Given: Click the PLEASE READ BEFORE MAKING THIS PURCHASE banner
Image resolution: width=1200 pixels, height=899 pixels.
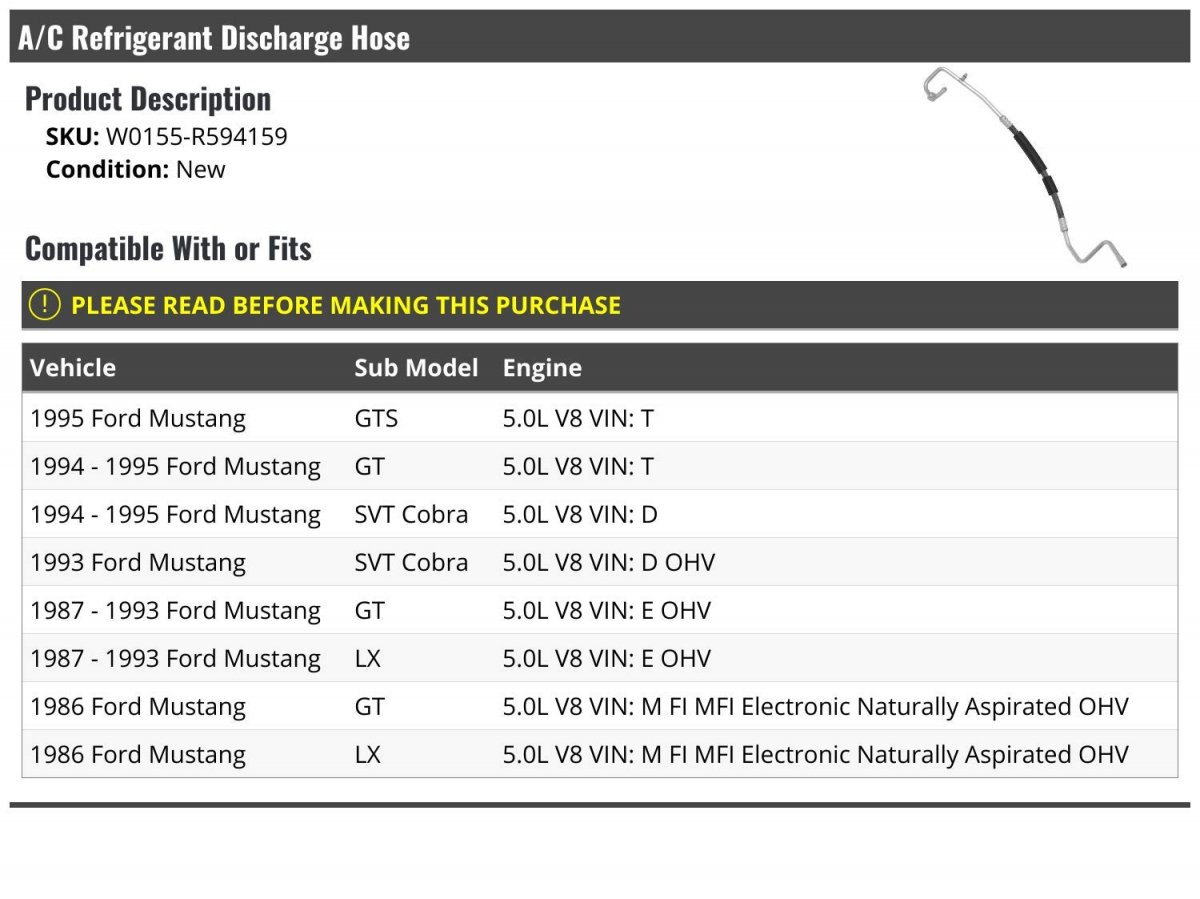Looking at the screenshot, I should (600, 305).
